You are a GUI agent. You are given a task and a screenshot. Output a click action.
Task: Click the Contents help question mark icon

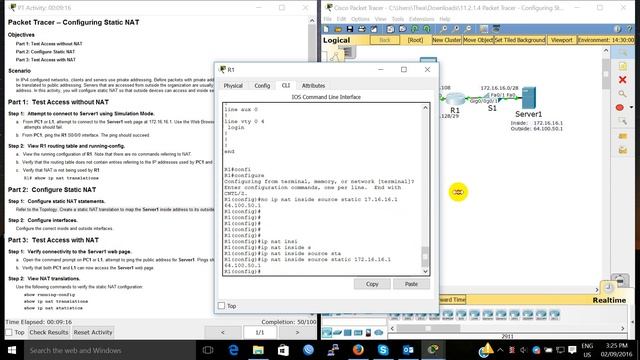tap(630, 29)
